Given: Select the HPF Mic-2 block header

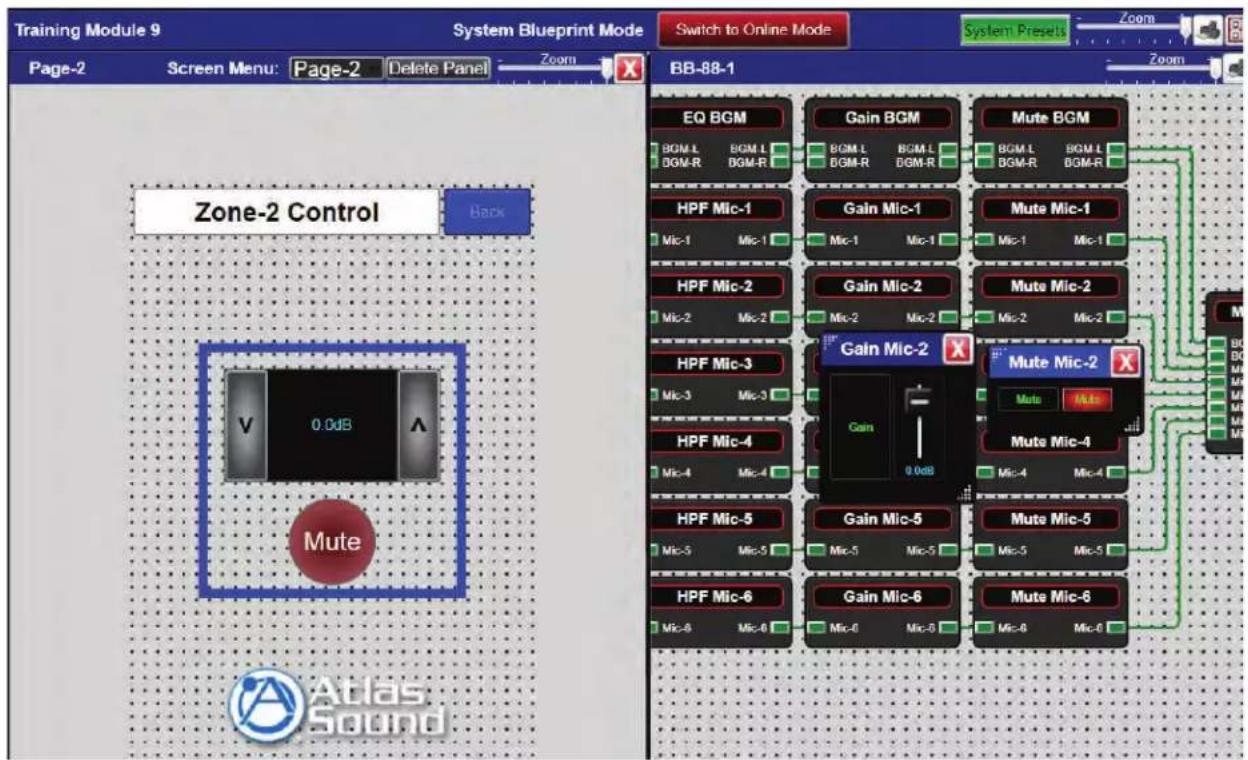Looking at the screenshot, I should (716, 286).
